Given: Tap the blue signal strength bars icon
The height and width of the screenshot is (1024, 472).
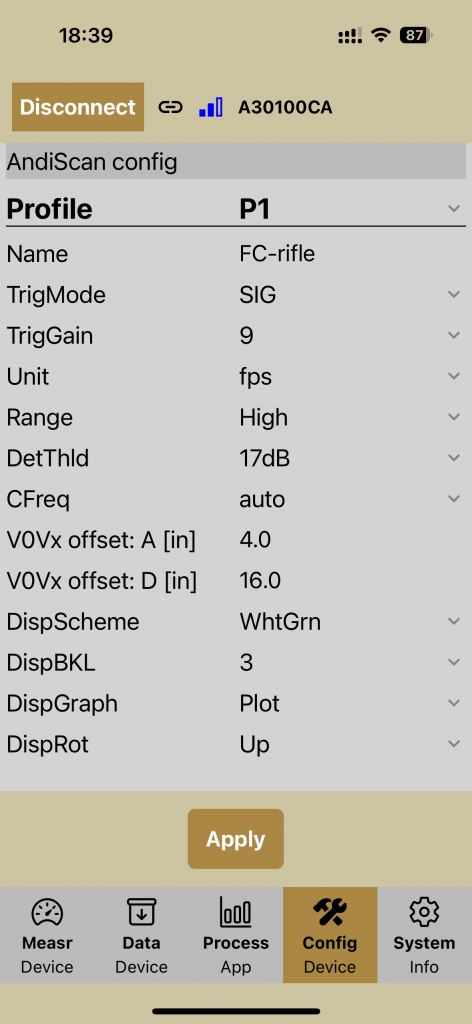Looking at the screenshot, I should (211, 107).
